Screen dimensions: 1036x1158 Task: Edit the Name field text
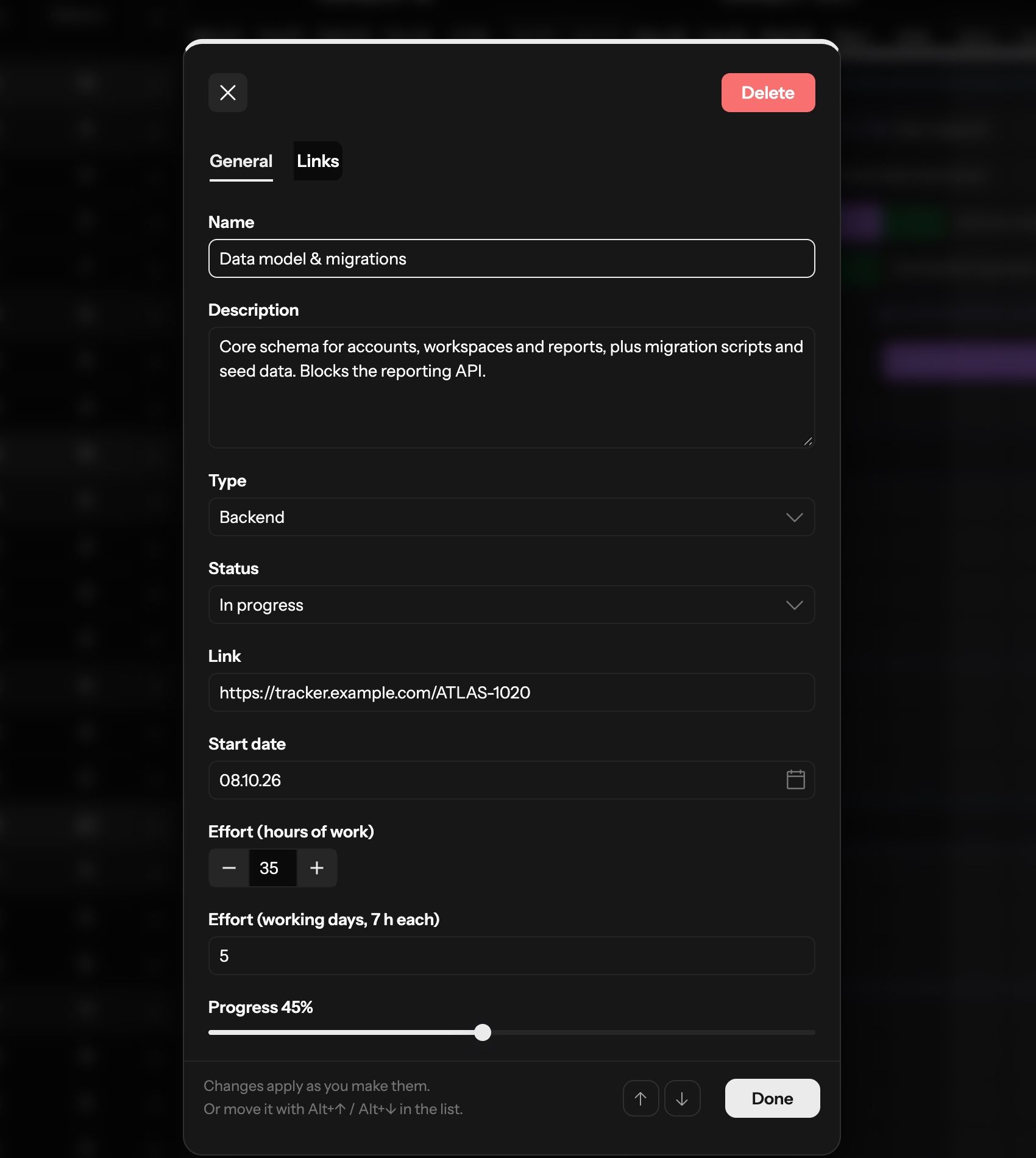(512, 258)
